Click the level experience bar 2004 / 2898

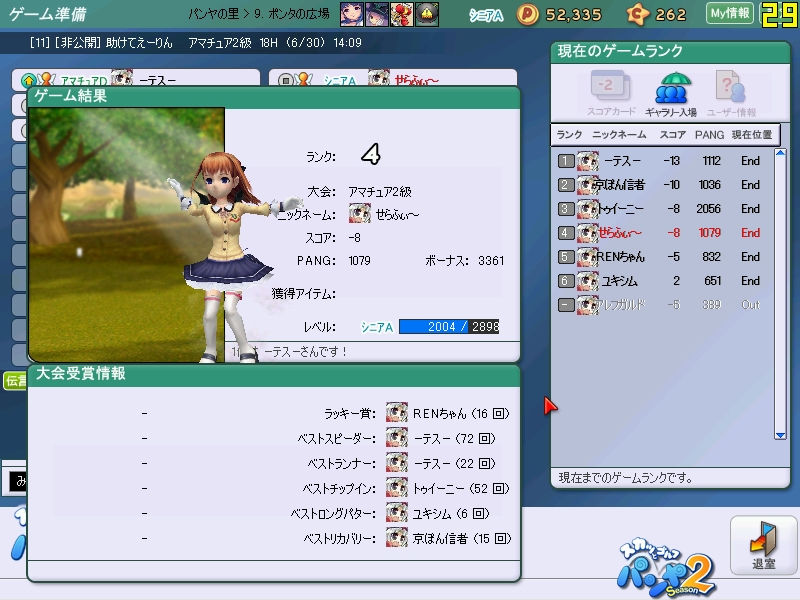(x=449, y=327)
